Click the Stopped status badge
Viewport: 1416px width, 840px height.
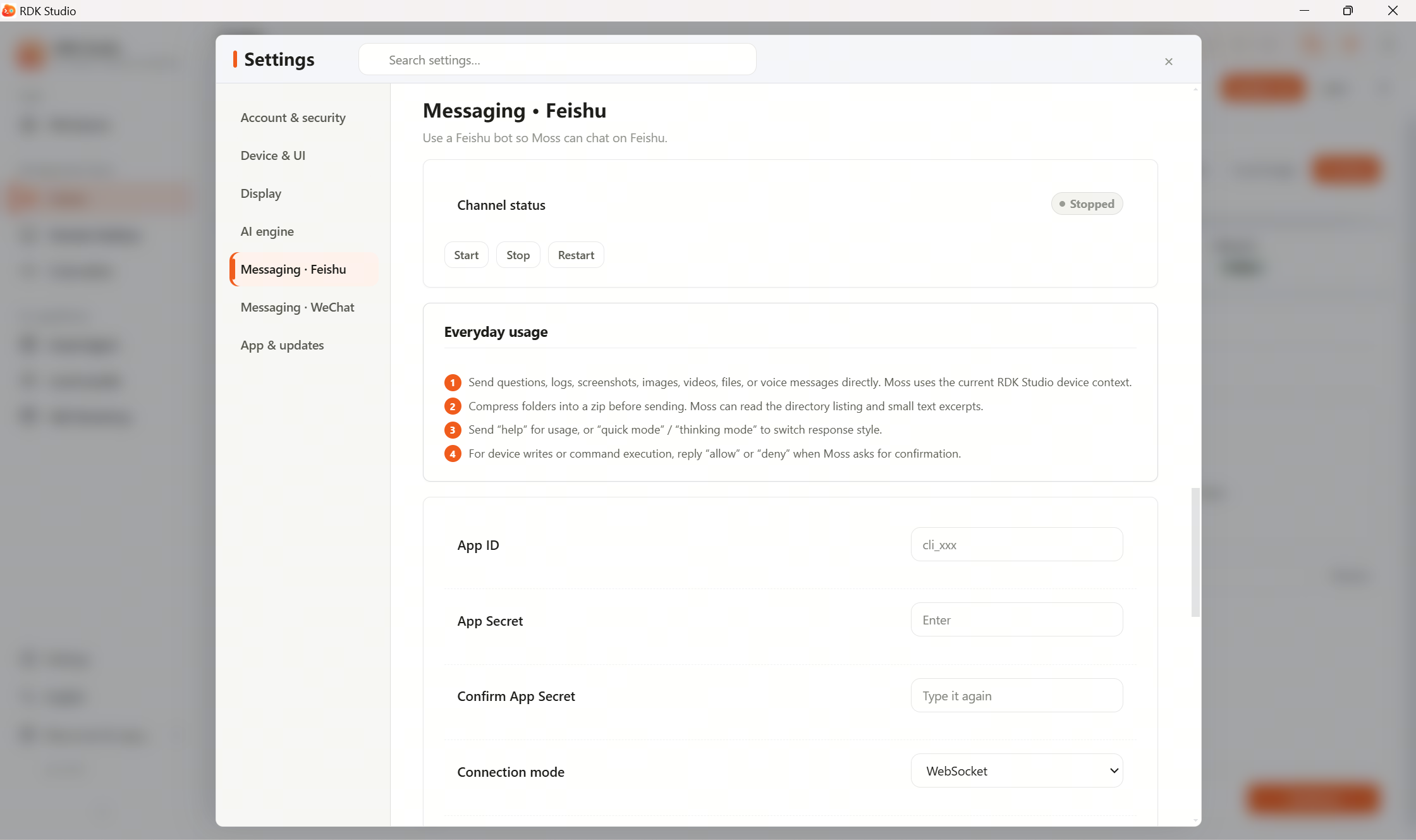[x=1087, y=204]
